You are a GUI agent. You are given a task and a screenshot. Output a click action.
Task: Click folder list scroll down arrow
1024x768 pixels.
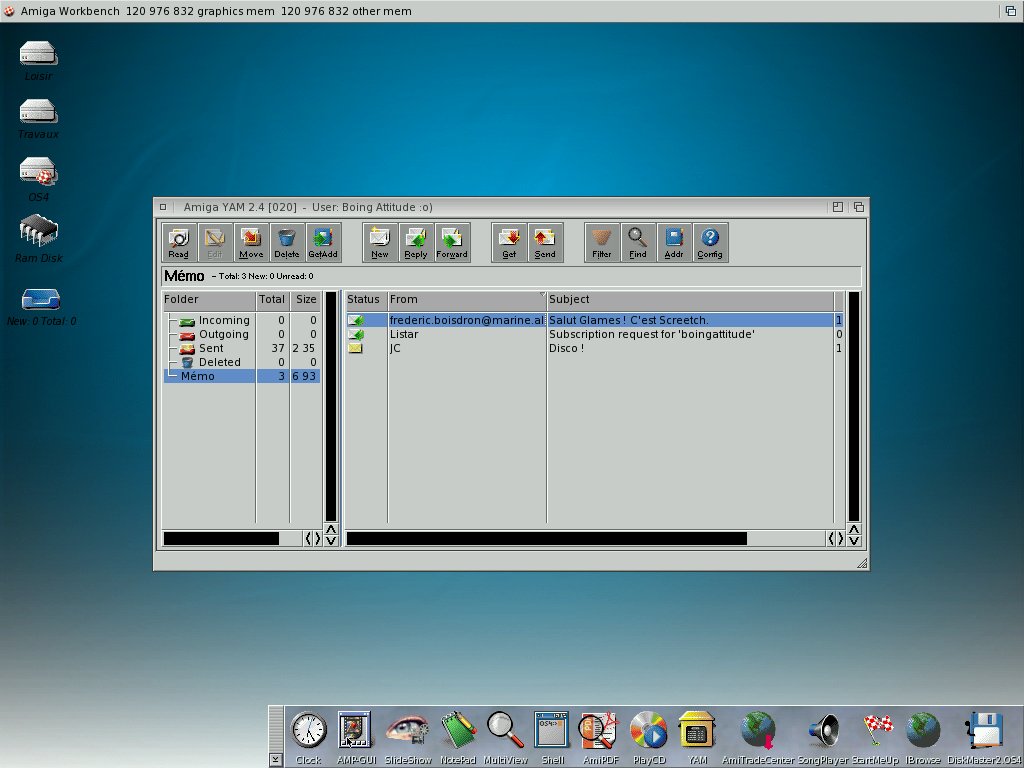click(x=331, y=540)
